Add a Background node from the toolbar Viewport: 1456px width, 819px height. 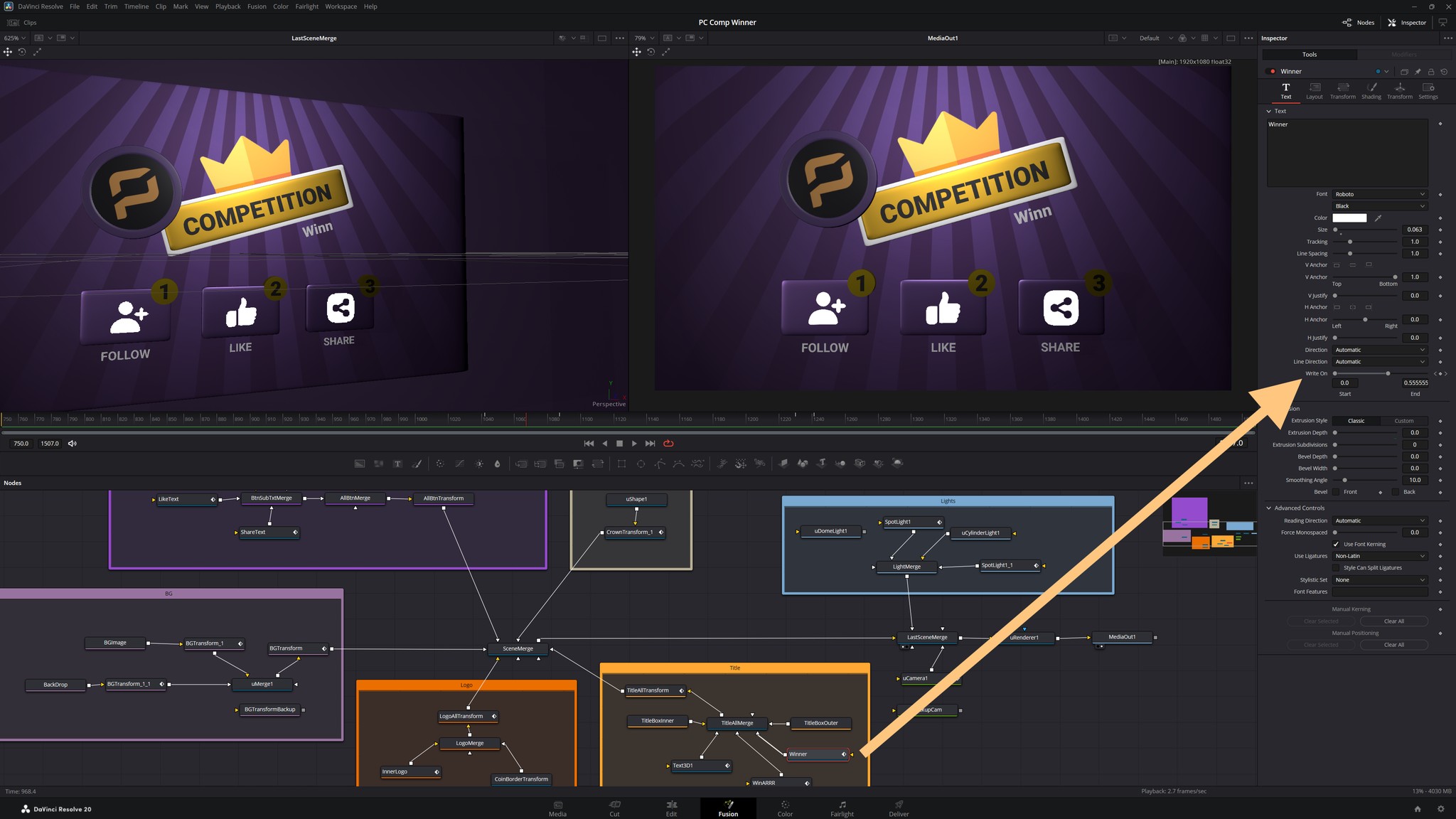360,464
